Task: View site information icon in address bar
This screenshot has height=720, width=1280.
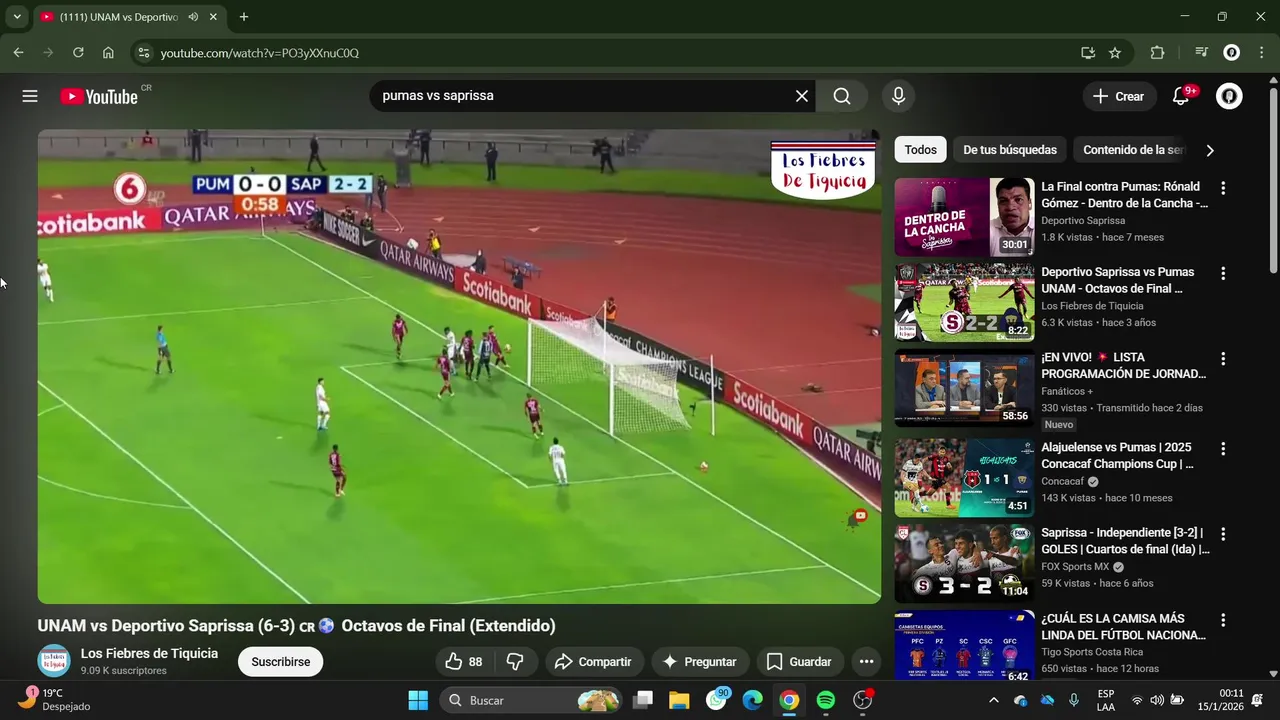Action: pyautogui.click(x=143, y=53)
